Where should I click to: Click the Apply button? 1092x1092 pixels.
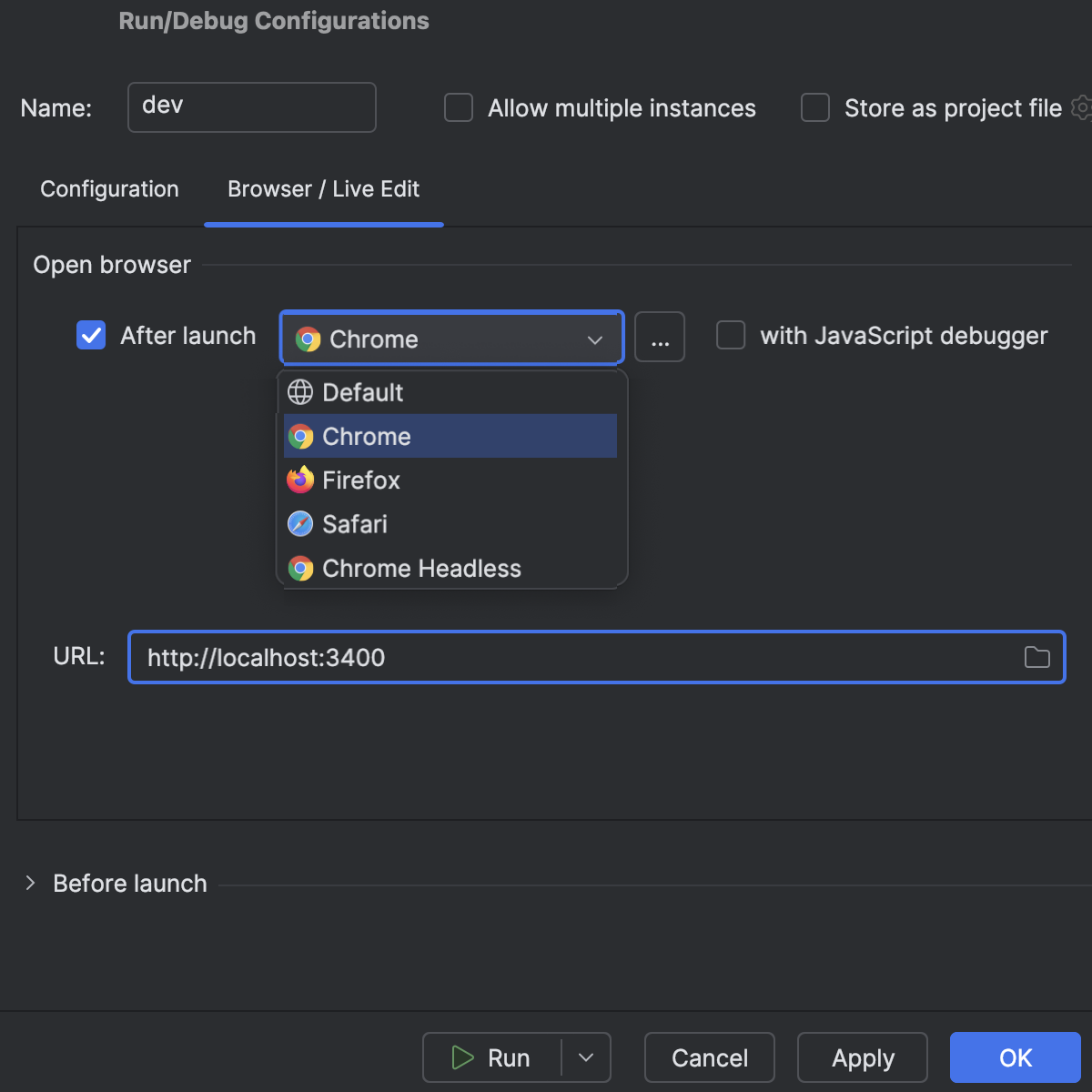[x=862, y=1057]
